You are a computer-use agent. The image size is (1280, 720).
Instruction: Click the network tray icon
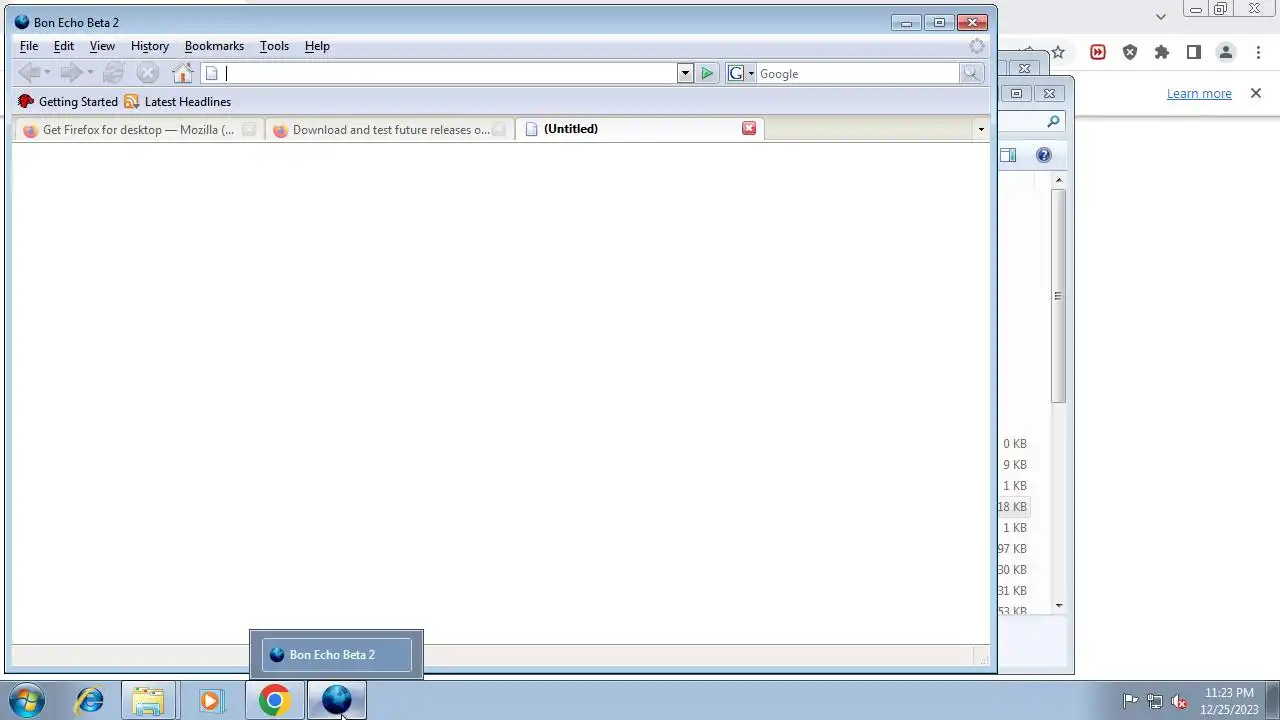(x=1155, y=701)
